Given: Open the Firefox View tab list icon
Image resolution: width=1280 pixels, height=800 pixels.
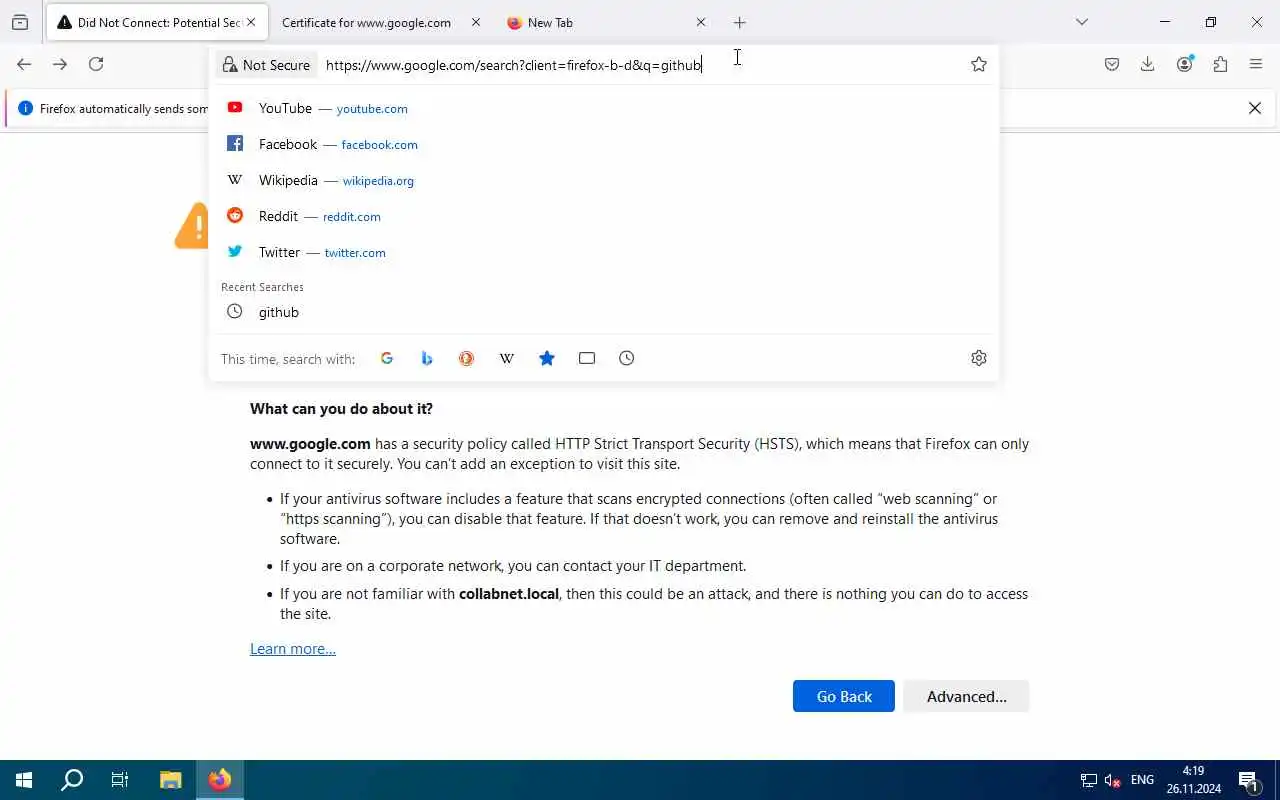Looking at the screenshot, I should coord(20,22).
